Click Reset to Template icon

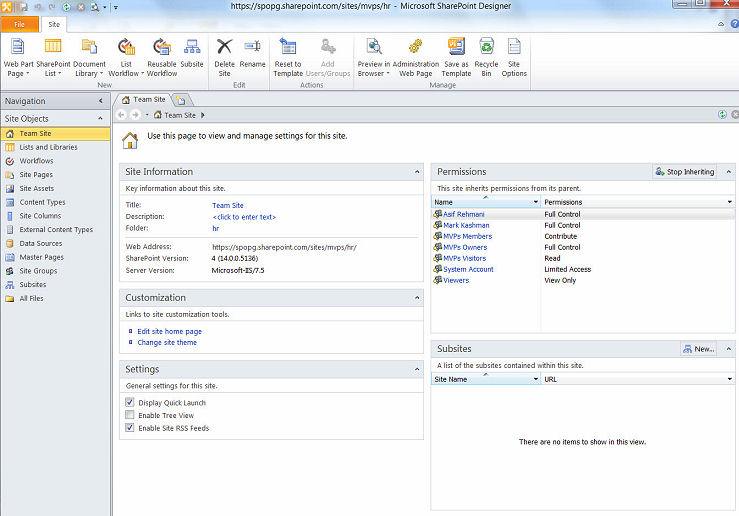287,47
